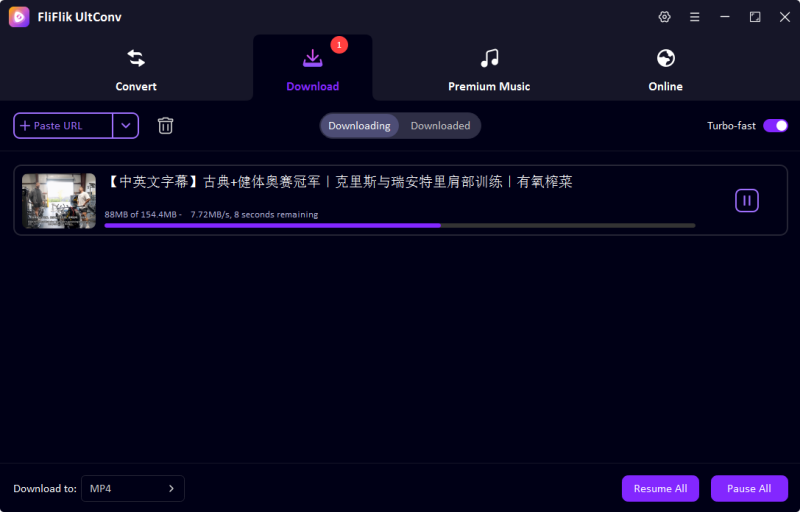Image resolution: width=800 pixels, height=512 pixels.
Task: Delete downloads with the trash icon
Action: pos(166,125)
